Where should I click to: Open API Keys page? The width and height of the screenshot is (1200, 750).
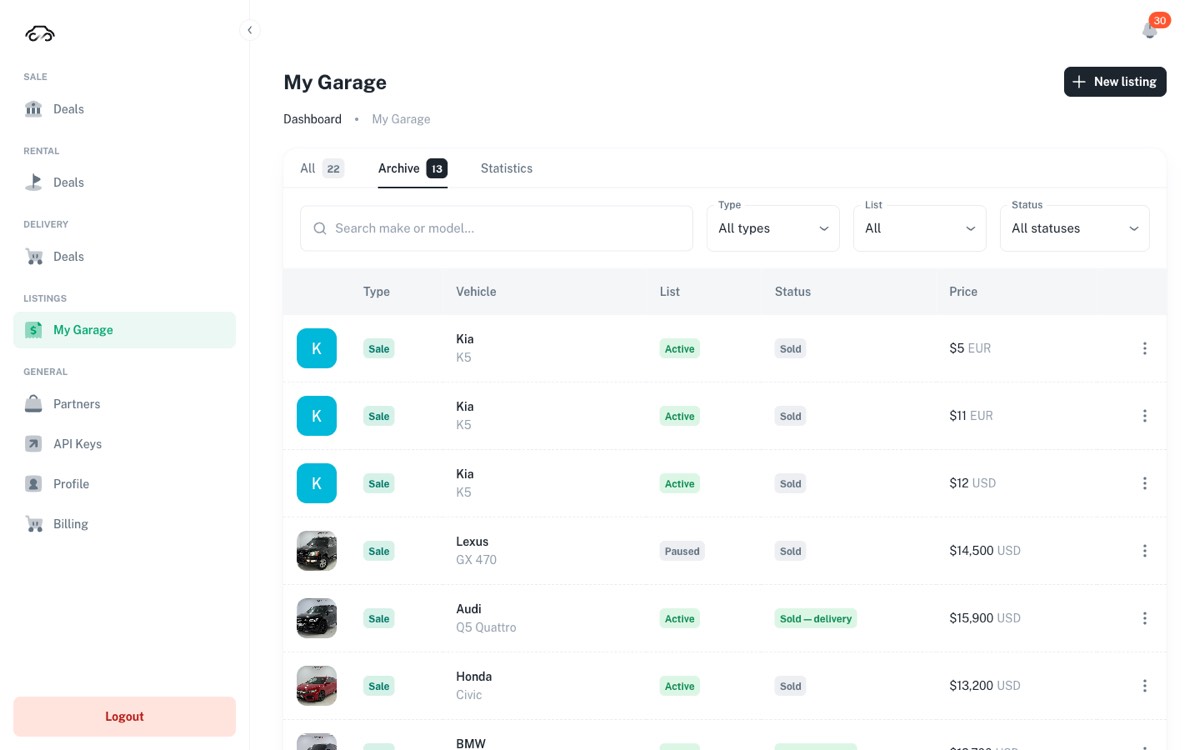click(x=125, y=444)
